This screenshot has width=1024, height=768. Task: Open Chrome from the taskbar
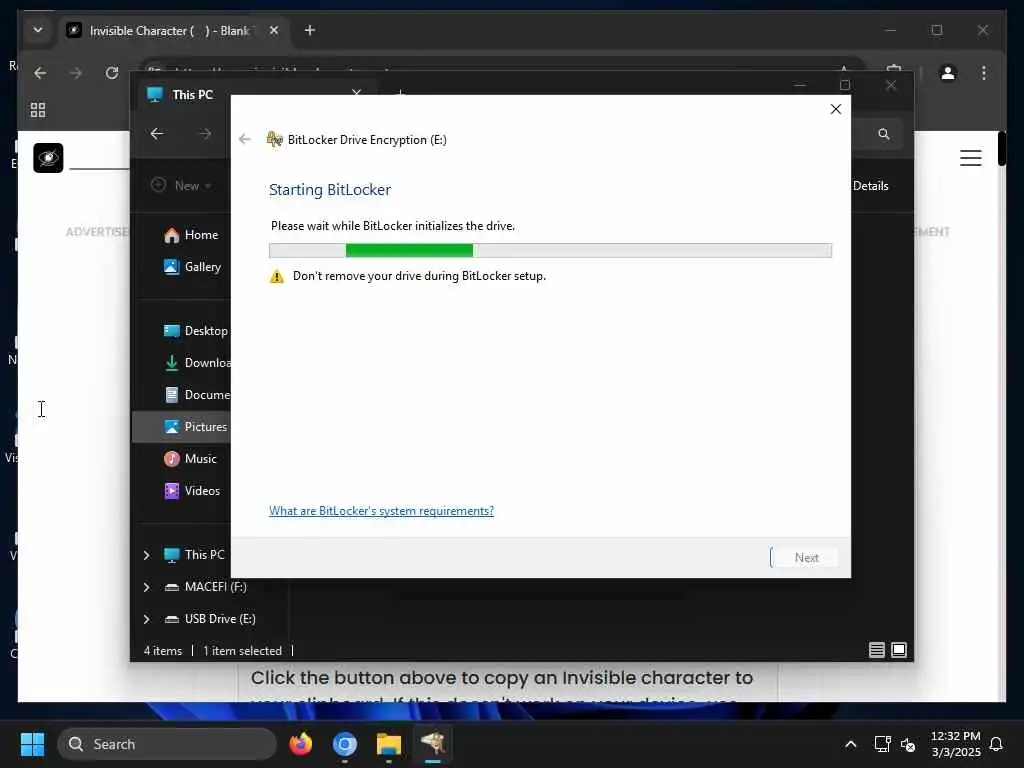345,744
